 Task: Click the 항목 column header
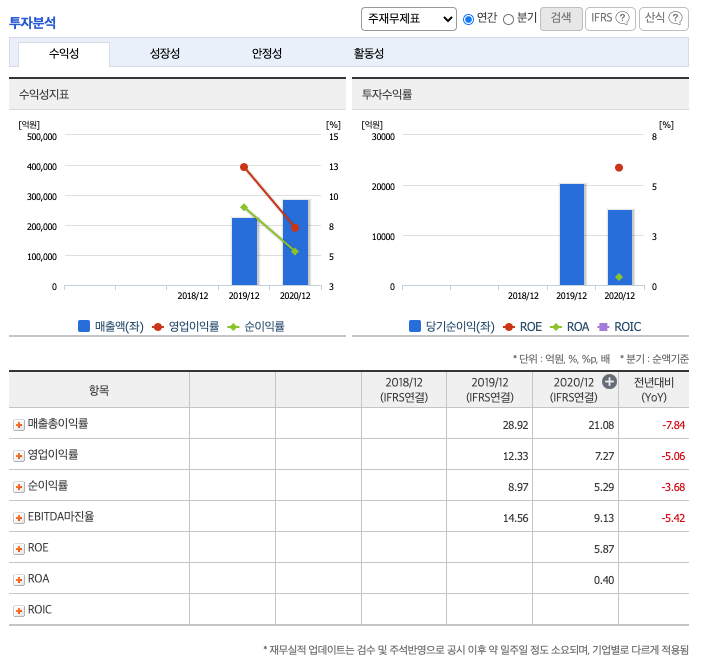point(99,390)
